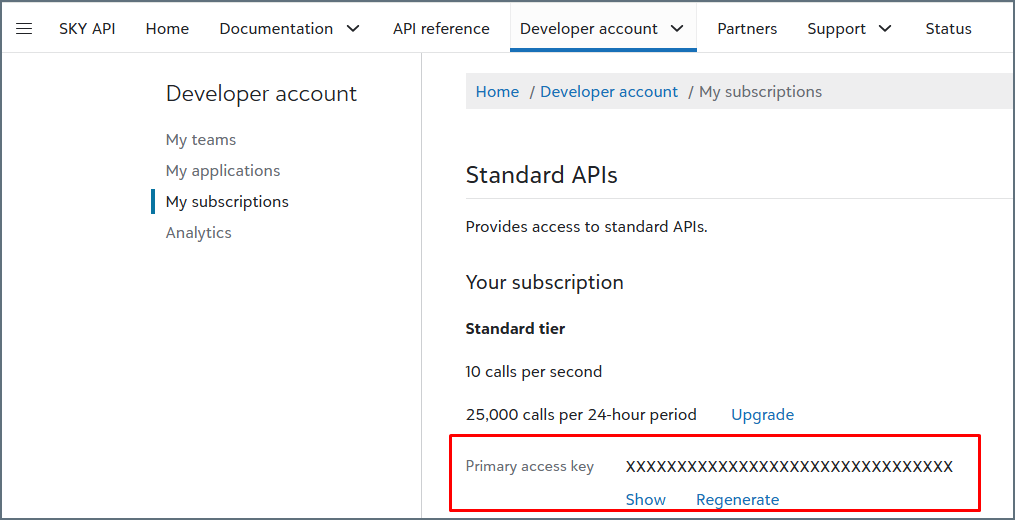Click the '10 calls per second' text

pyautogui.click(x=534, y=372)
